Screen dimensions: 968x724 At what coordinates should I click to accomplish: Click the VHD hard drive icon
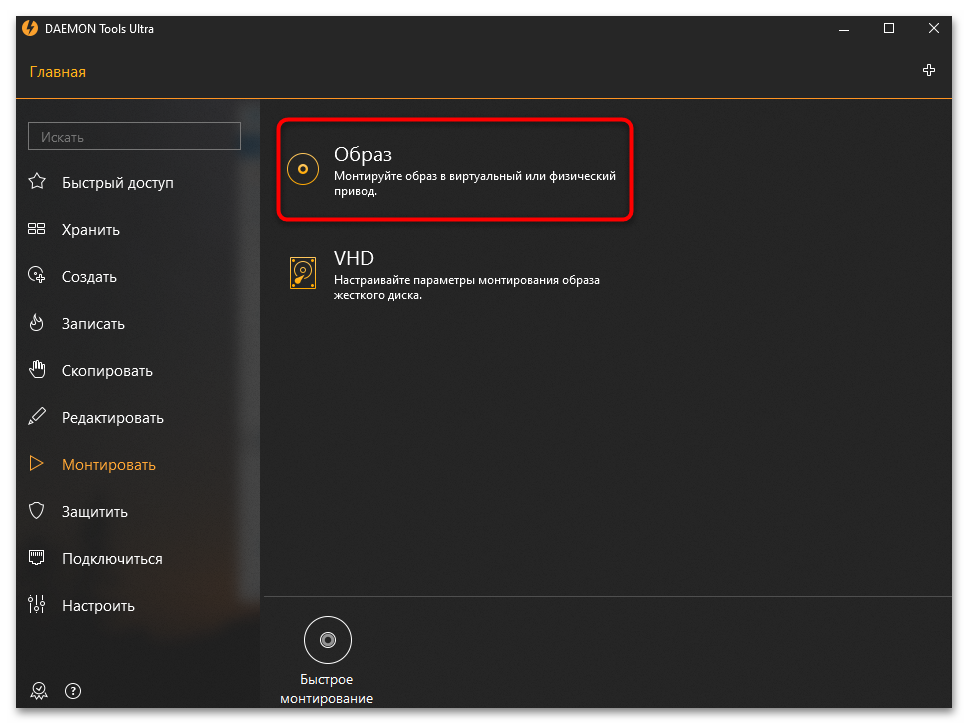click(x=302, y=273)
